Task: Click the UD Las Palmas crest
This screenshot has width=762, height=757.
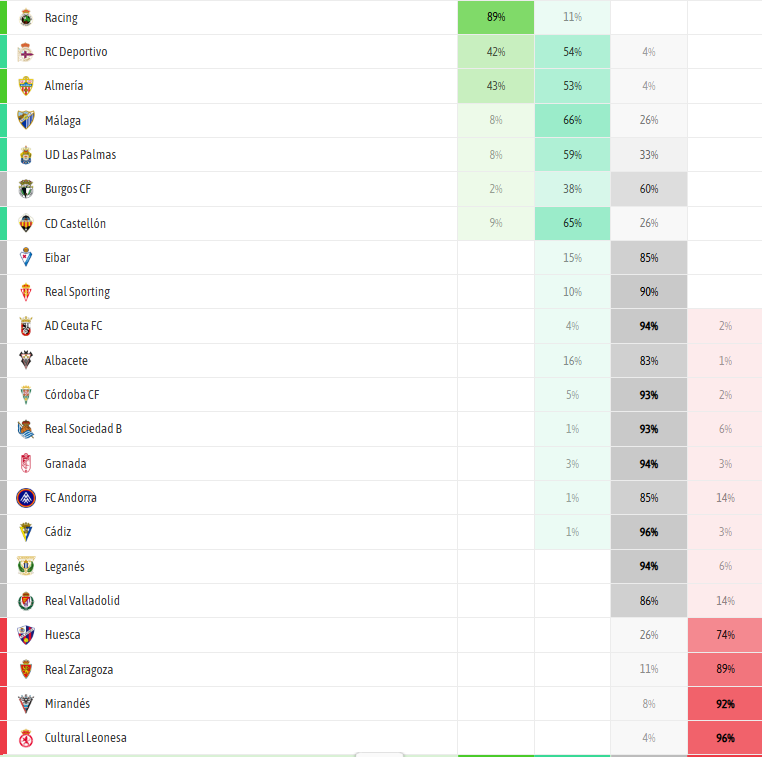Action: (26, 155)
